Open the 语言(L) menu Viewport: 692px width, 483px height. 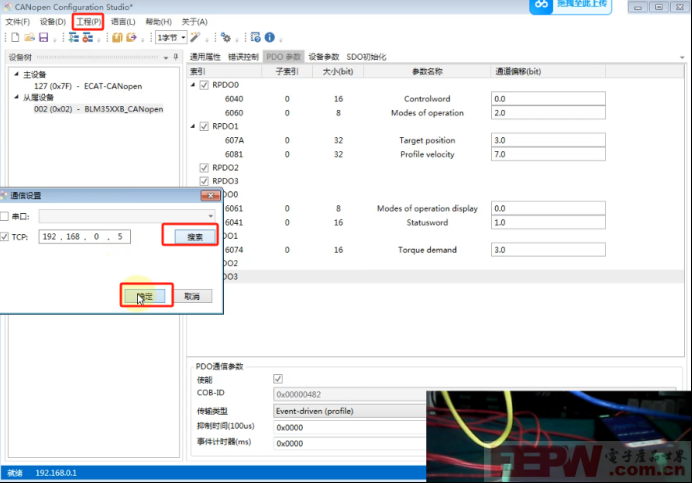point(123,22)
